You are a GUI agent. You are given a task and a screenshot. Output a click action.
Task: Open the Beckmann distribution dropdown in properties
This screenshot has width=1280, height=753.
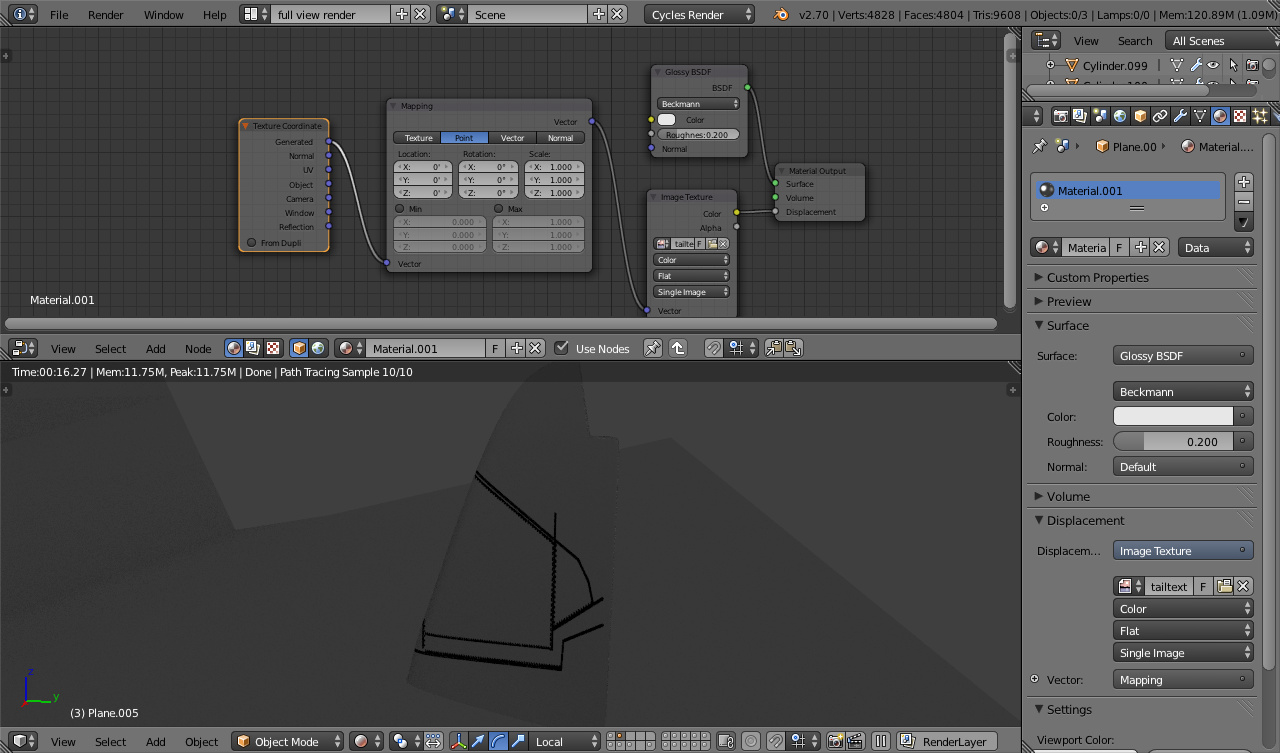click(x=1183, y=392)
